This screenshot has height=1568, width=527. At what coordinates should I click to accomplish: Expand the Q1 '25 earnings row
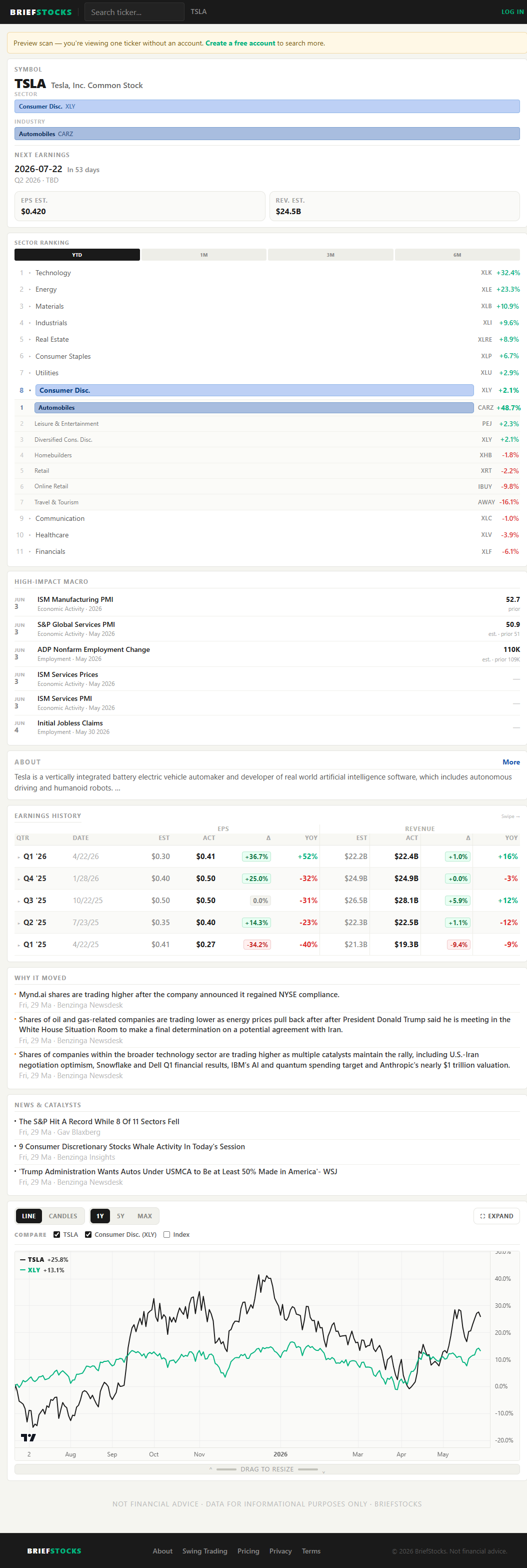tap(267, 944)
